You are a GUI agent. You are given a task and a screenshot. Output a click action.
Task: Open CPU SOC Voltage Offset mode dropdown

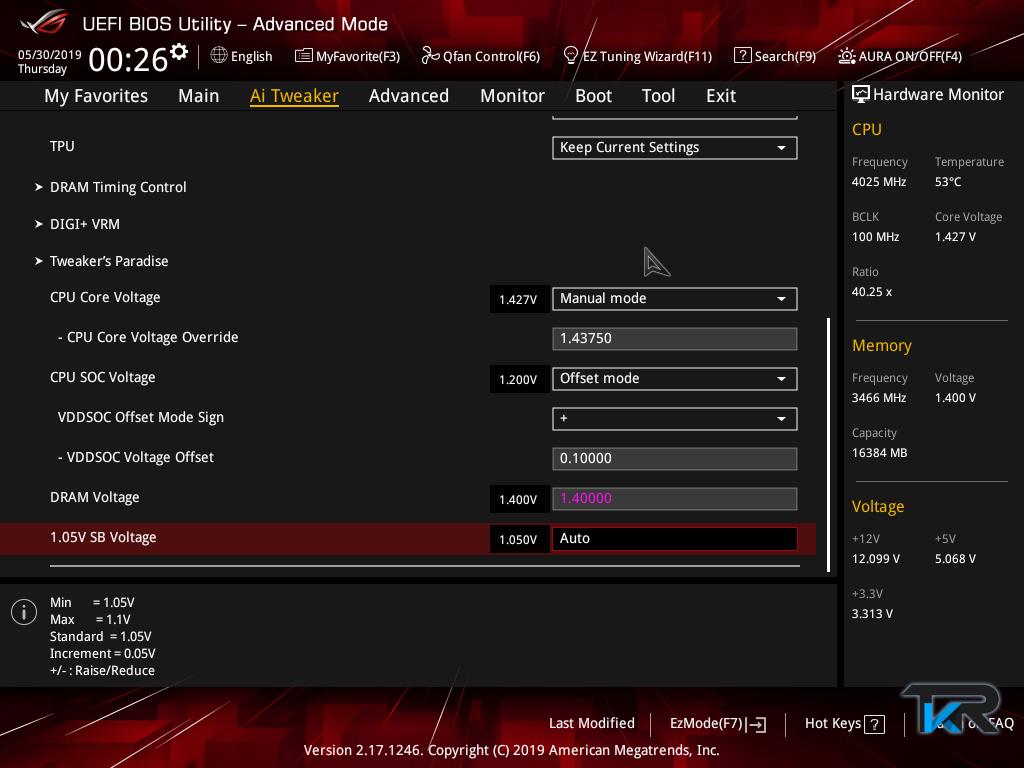(675, 379)
